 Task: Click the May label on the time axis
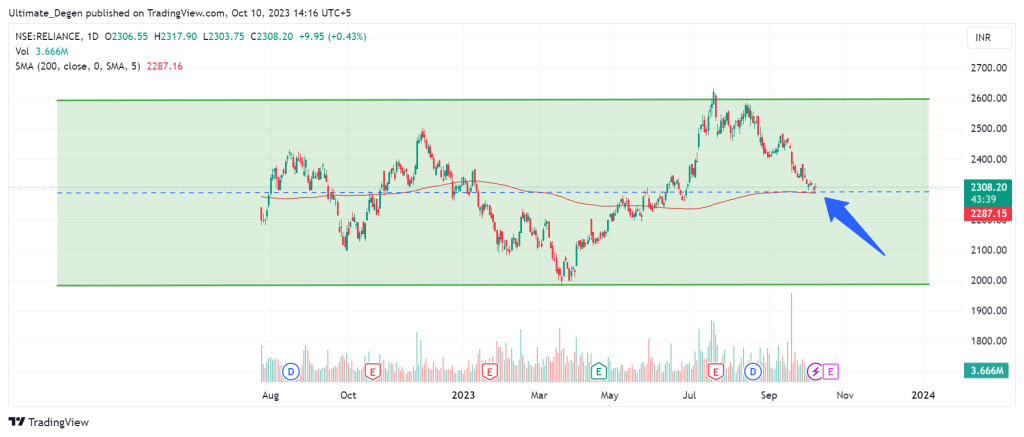pyautogui.click(x=609, y=395)
